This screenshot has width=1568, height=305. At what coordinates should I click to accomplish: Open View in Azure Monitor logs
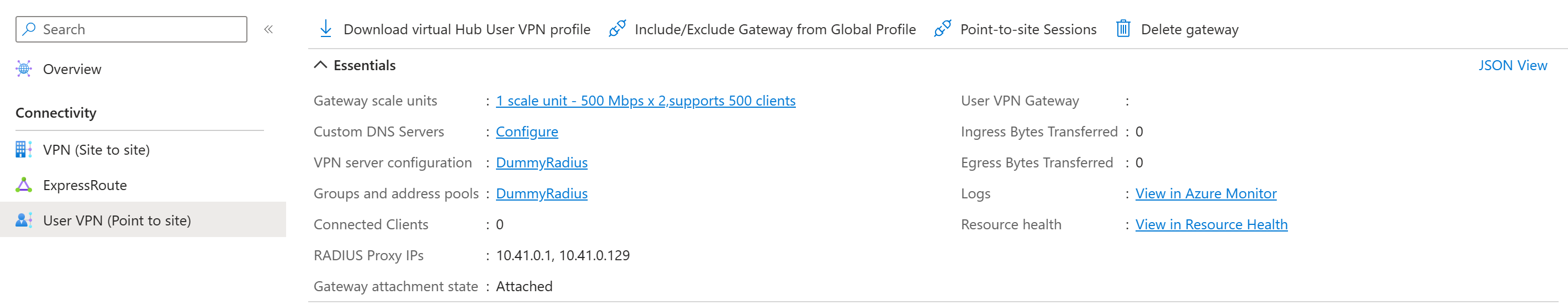pos(1205,193)
